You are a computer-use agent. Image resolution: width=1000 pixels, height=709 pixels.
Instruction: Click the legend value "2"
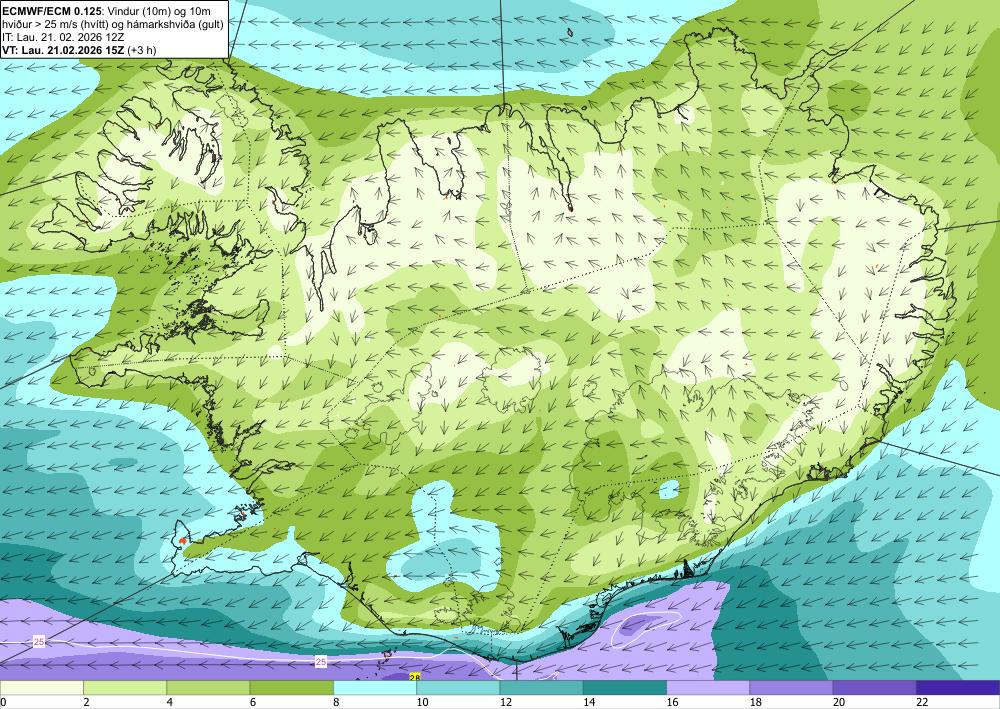(x=86, y=703)
